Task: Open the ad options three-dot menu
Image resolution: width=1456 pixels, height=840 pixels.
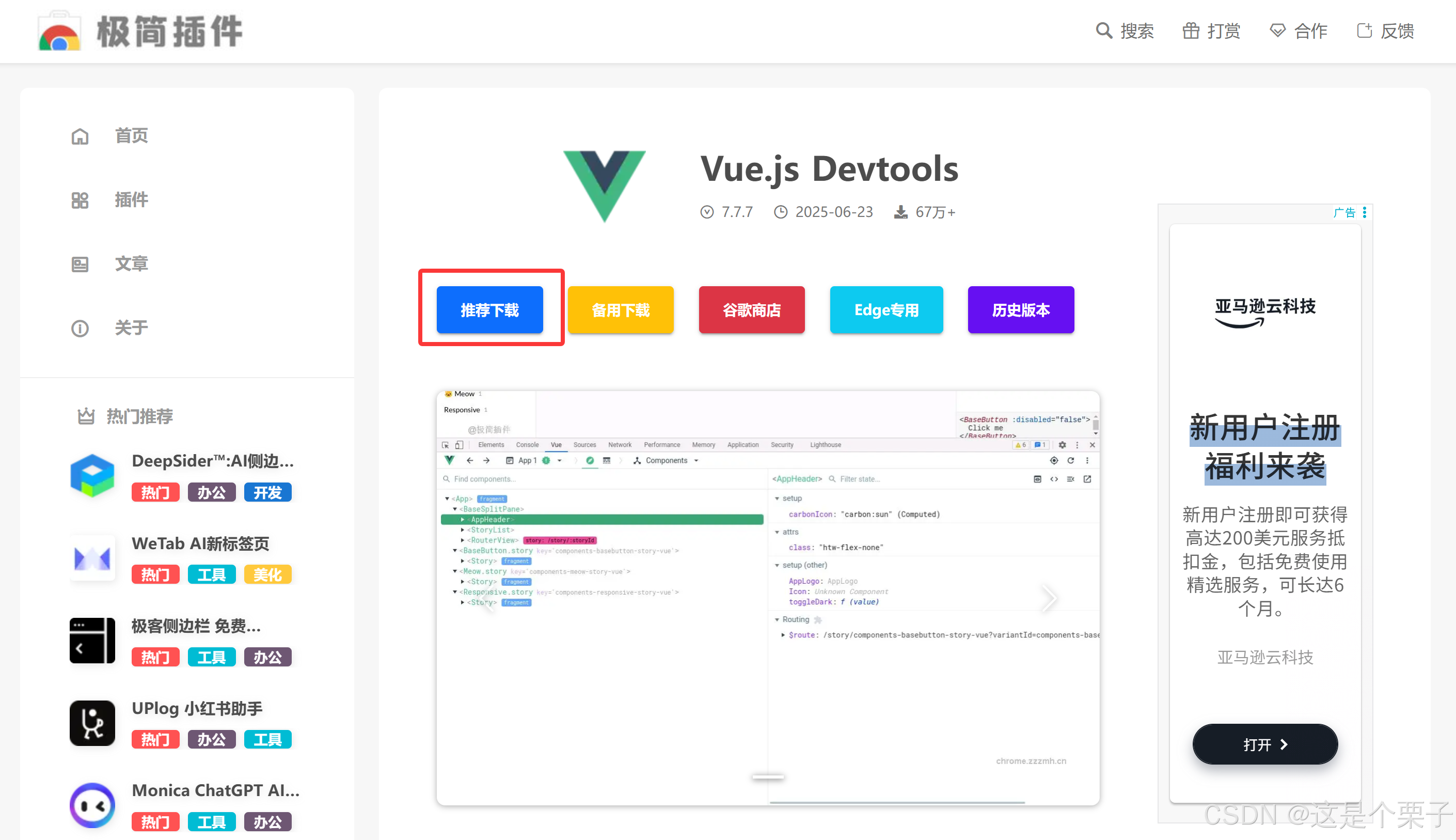Action: (x=1364, y=212)
